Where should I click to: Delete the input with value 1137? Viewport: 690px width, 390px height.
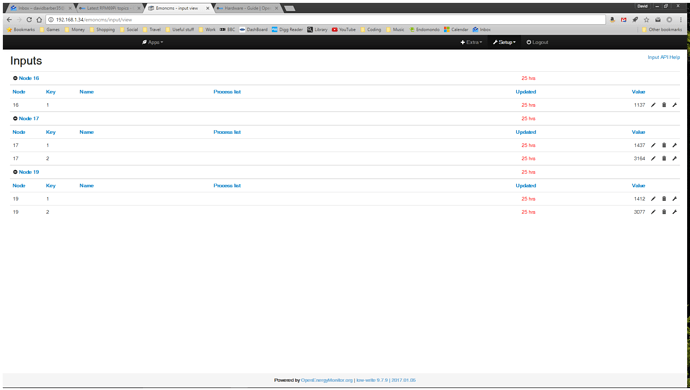[x=664, y=105]
